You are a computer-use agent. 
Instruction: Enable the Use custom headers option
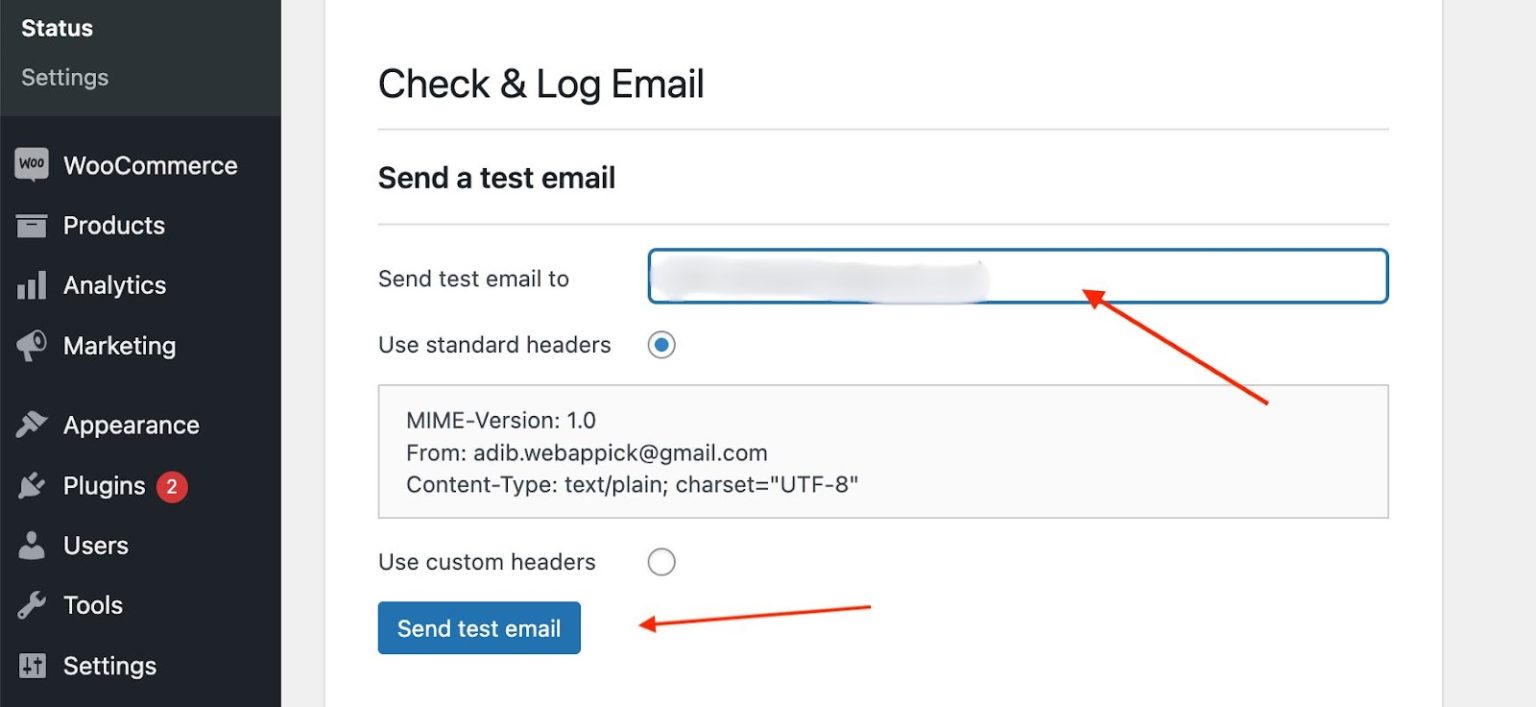[x=661, y=561]
